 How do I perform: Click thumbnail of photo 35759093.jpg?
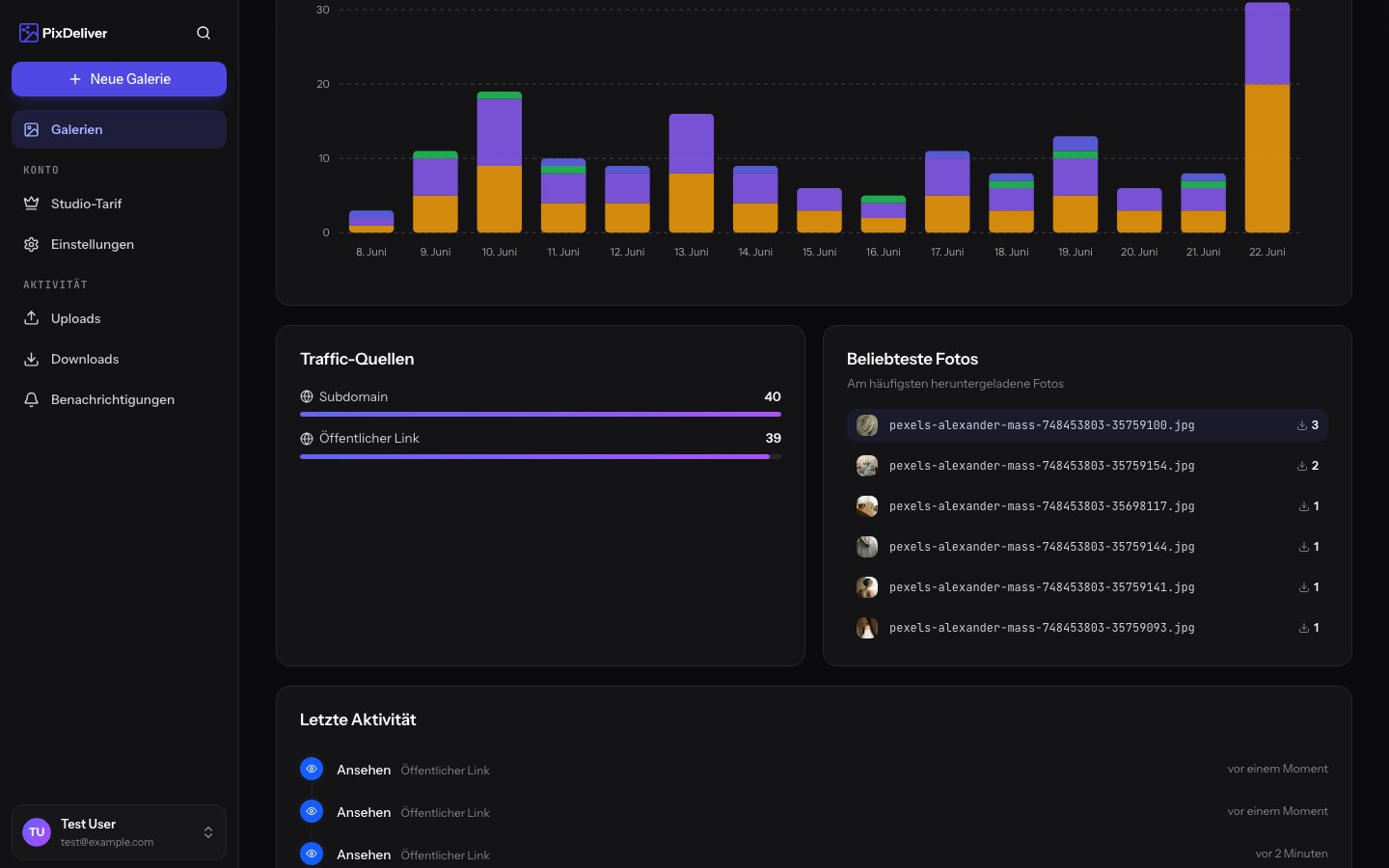867,628
